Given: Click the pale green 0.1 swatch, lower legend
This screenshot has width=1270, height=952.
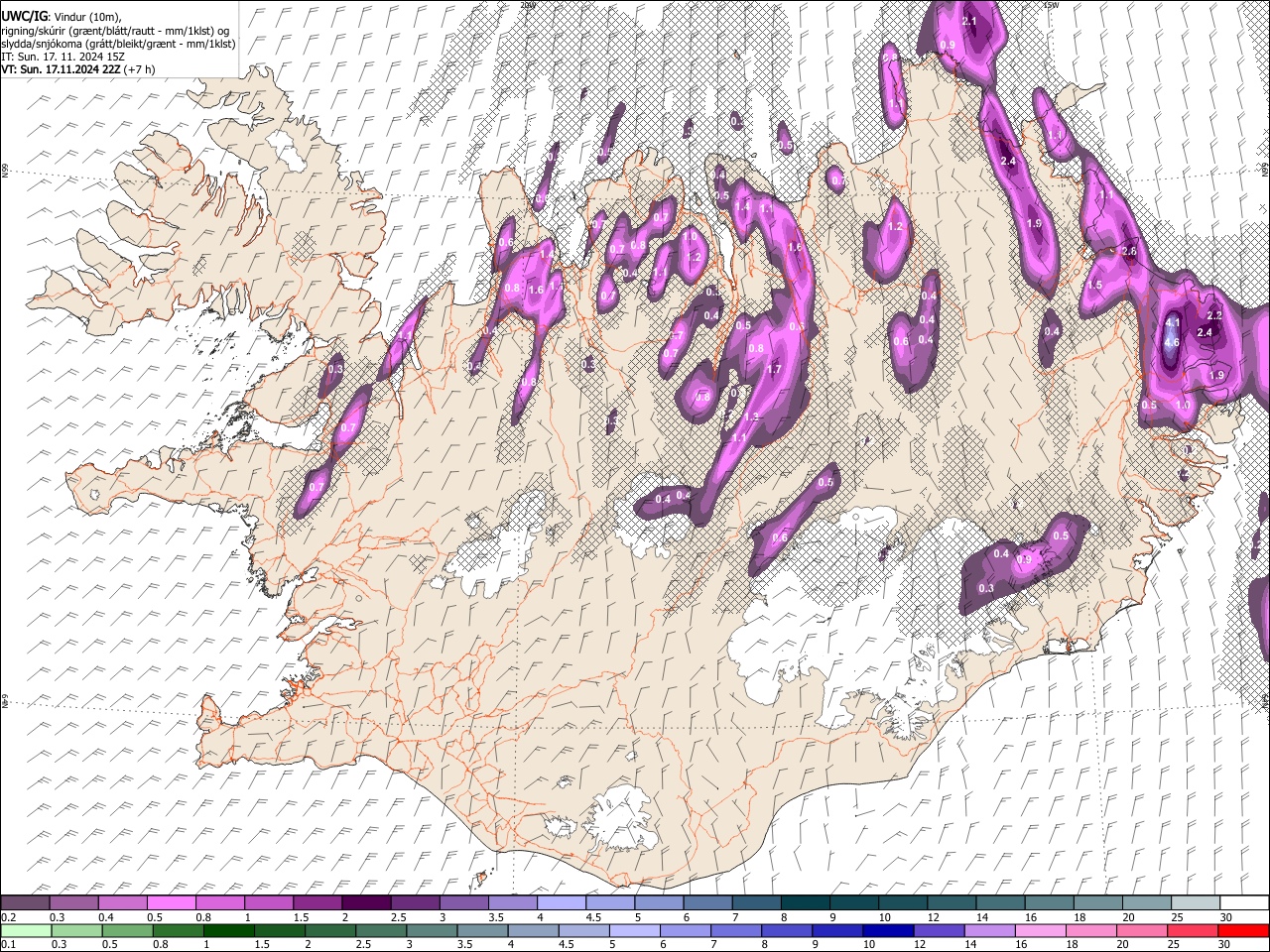Looking at the screenshot, I should tap(26, 930).
